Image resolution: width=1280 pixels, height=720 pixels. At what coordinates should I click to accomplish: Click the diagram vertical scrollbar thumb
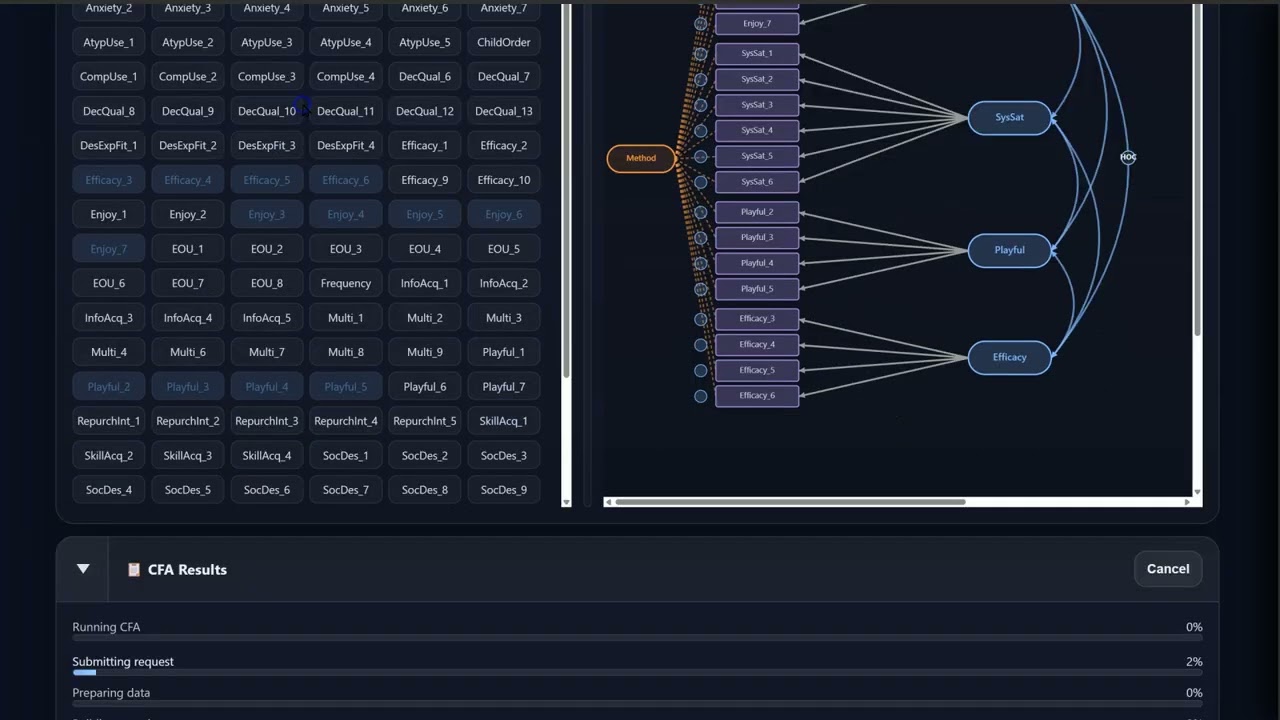click(1197, 170)
